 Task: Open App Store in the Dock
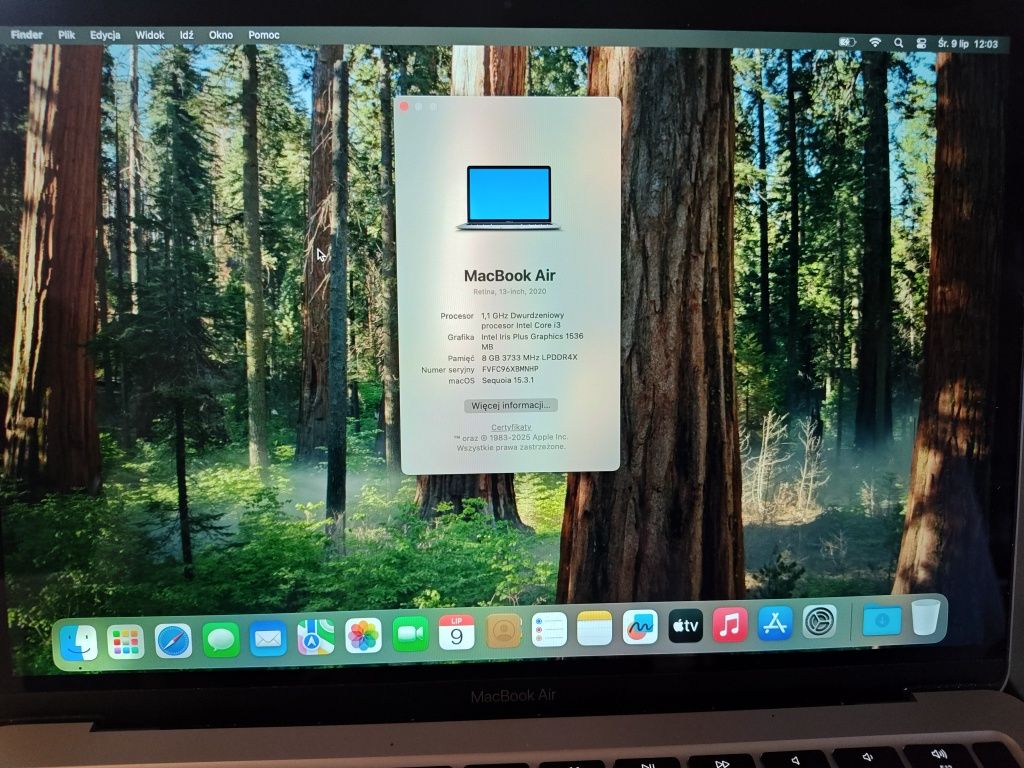pyautogui.click(x=775, y=623)
